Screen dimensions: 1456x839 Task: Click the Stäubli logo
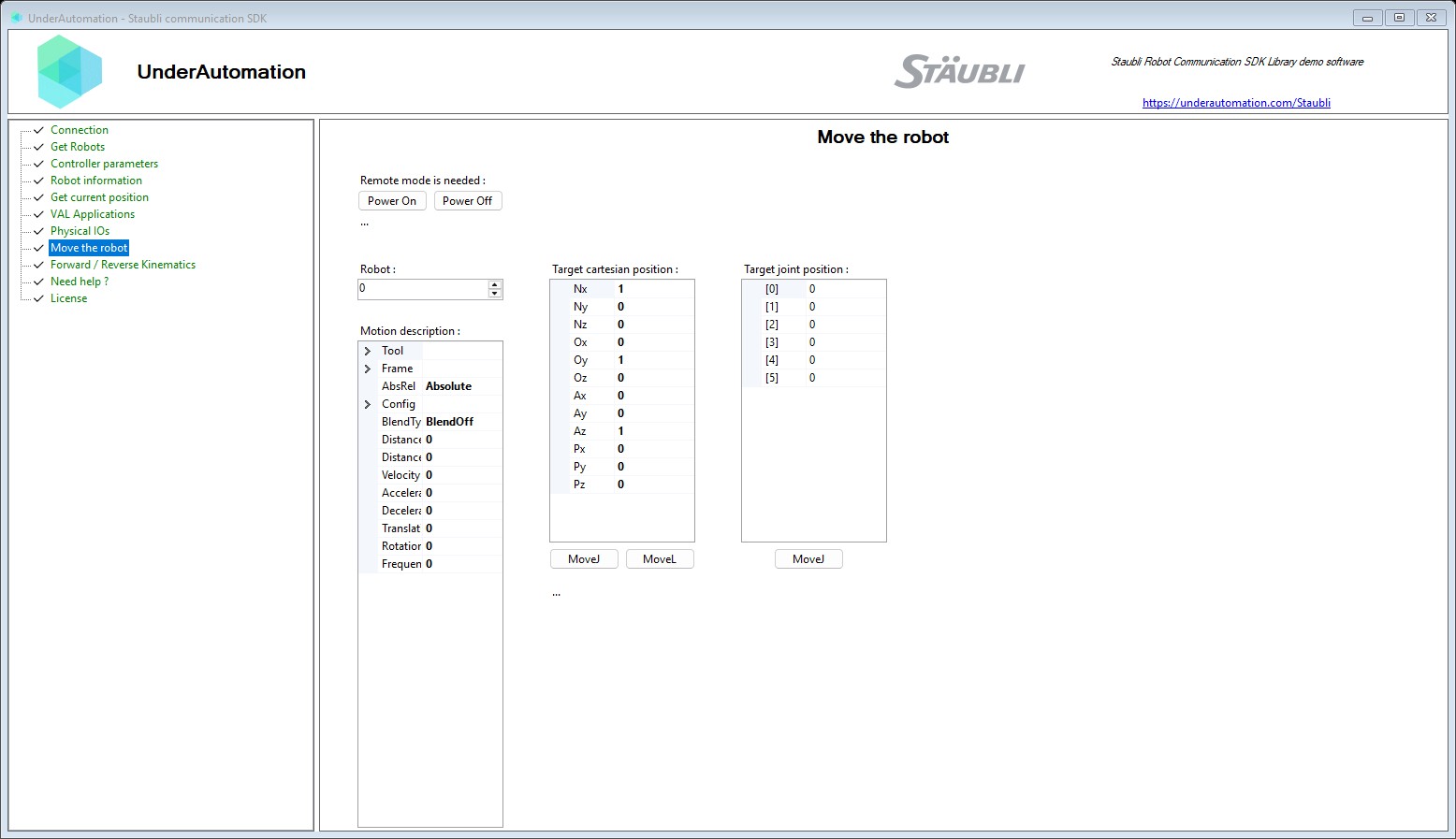click(x=959, y=70)
